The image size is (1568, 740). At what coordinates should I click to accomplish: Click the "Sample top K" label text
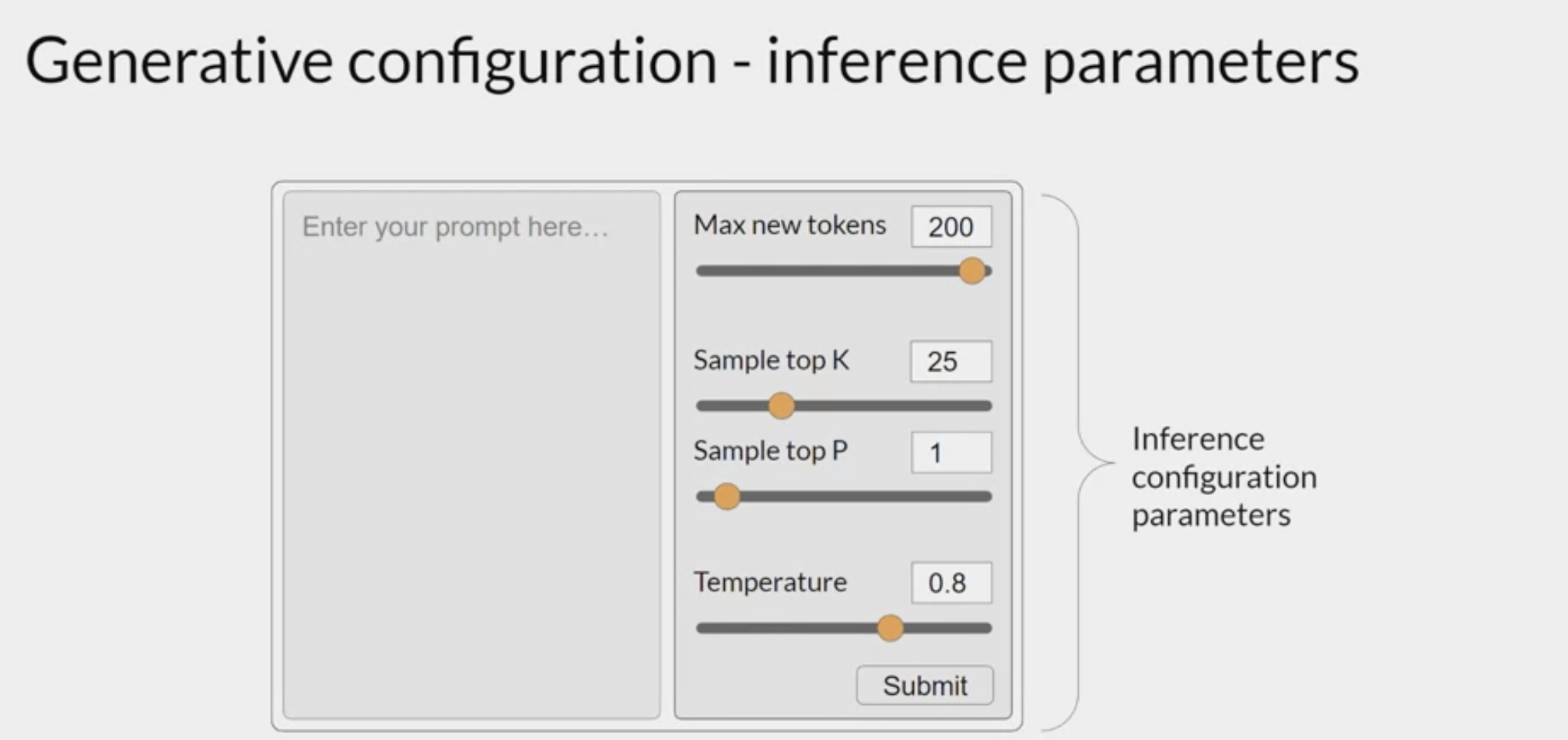click(x=771, y=361)
